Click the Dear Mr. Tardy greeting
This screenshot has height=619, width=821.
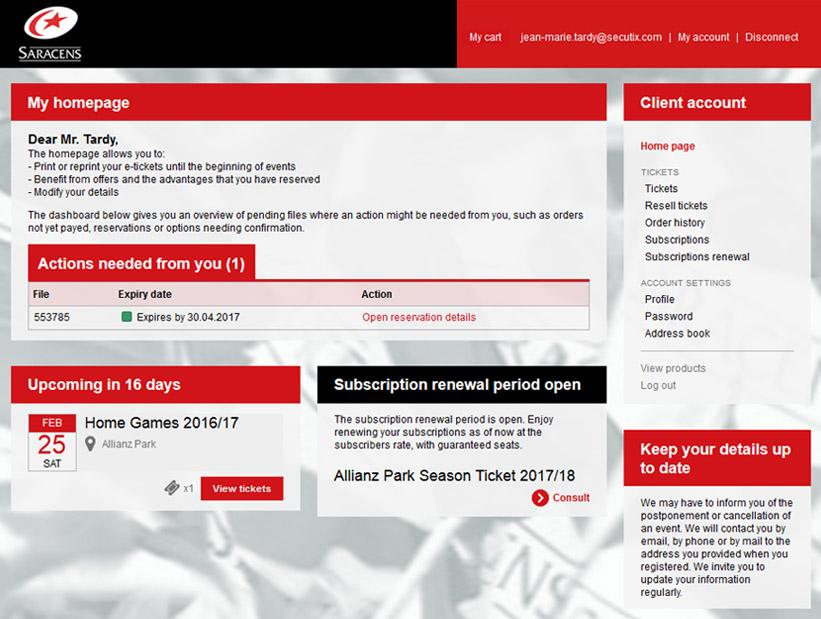pyautogui.click(x=73, y=139)
